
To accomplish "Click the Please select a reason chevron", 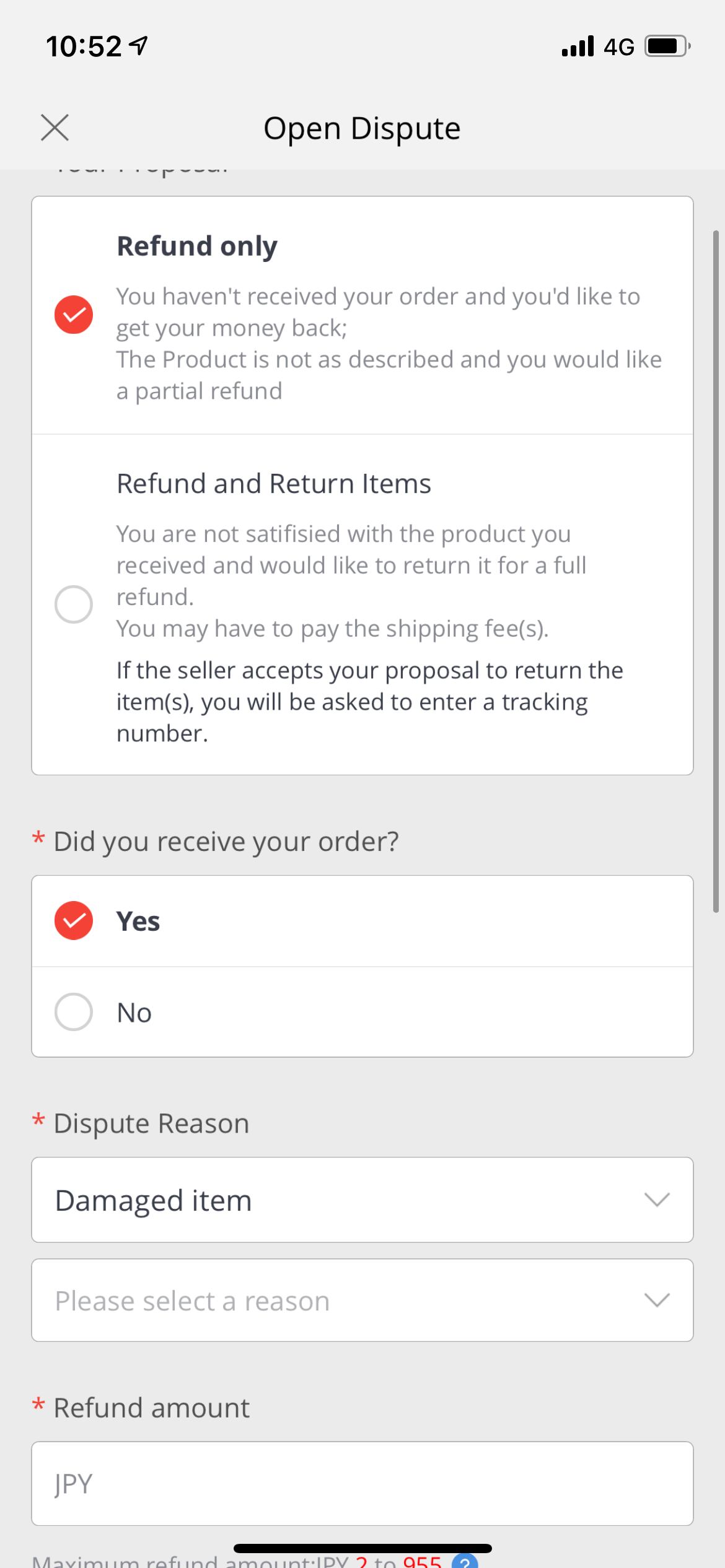I will coord(657,1300).
